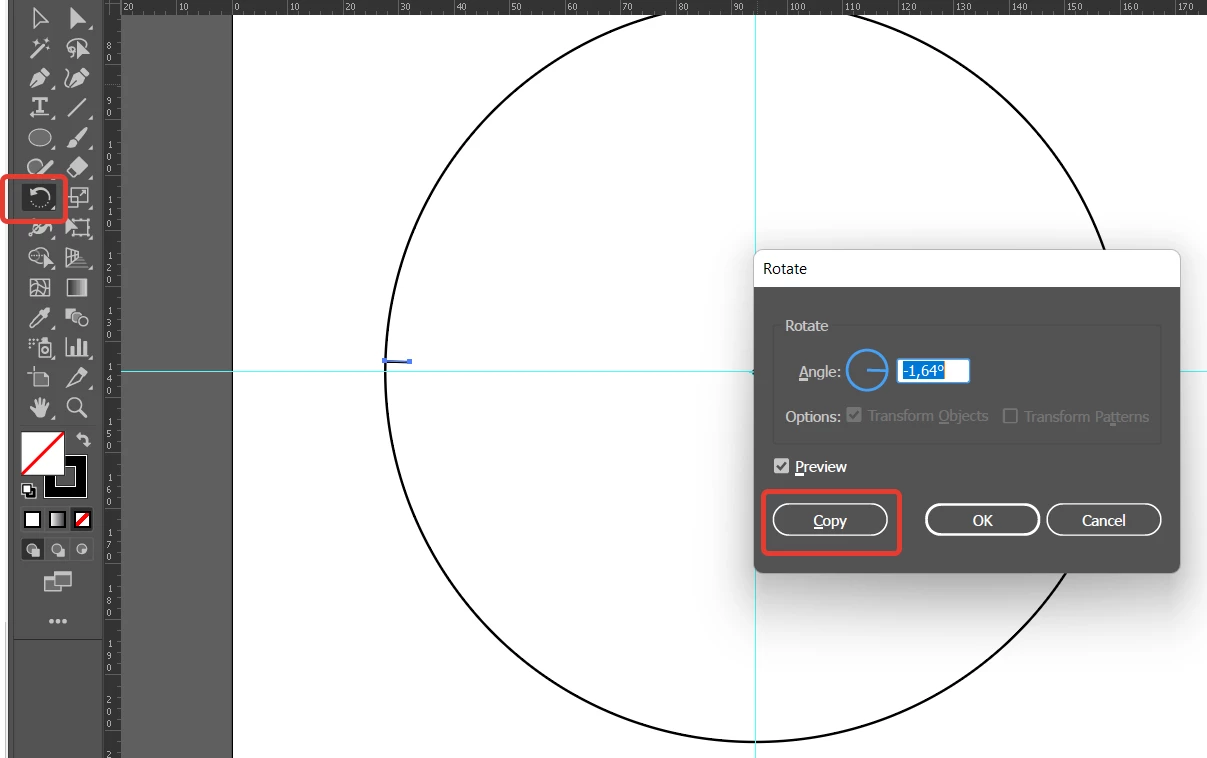Select the Slice tool
The width and height of the screenshot is (1207, 758).
(x=78, y=378)
